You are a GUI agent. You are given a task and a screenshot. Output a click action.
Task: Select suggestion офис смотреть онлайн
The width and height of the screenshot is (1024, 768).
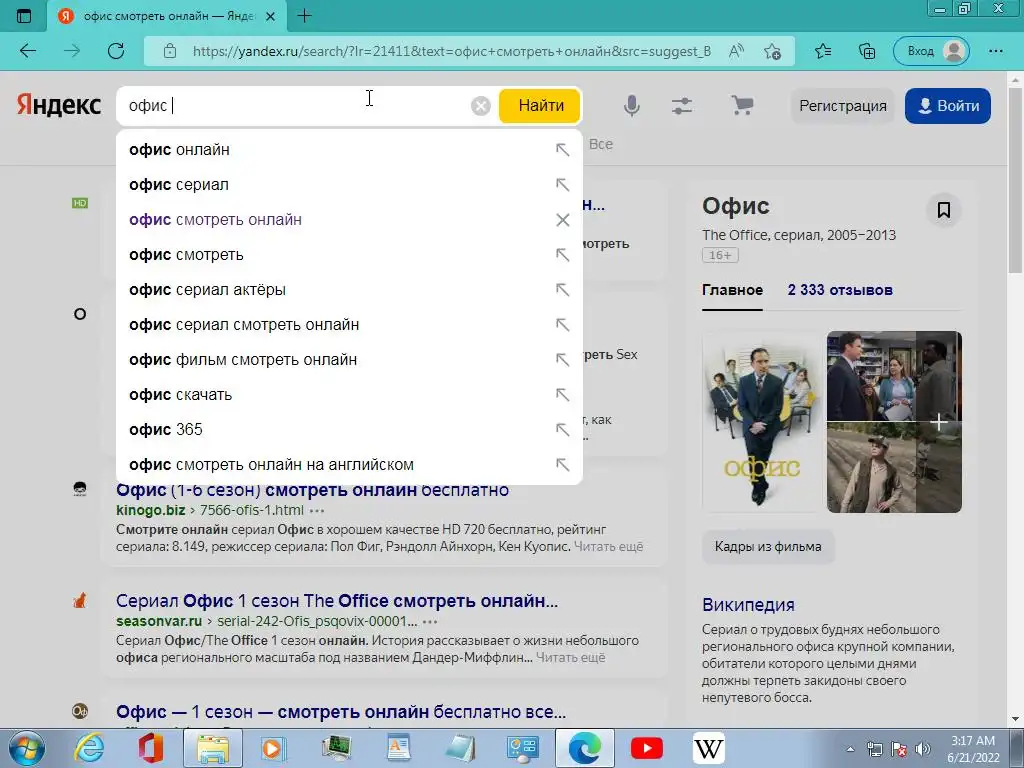(216, 220)
